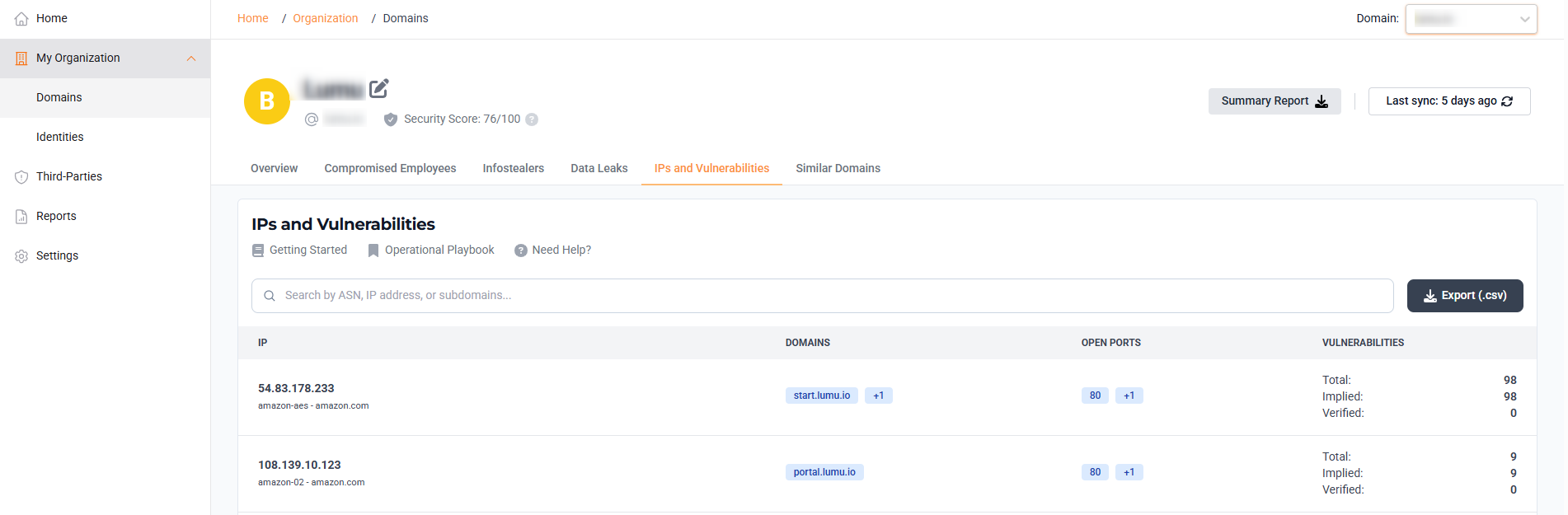
Task: Click the Home house icon in sidebar
Action: [x=21, y=18]
